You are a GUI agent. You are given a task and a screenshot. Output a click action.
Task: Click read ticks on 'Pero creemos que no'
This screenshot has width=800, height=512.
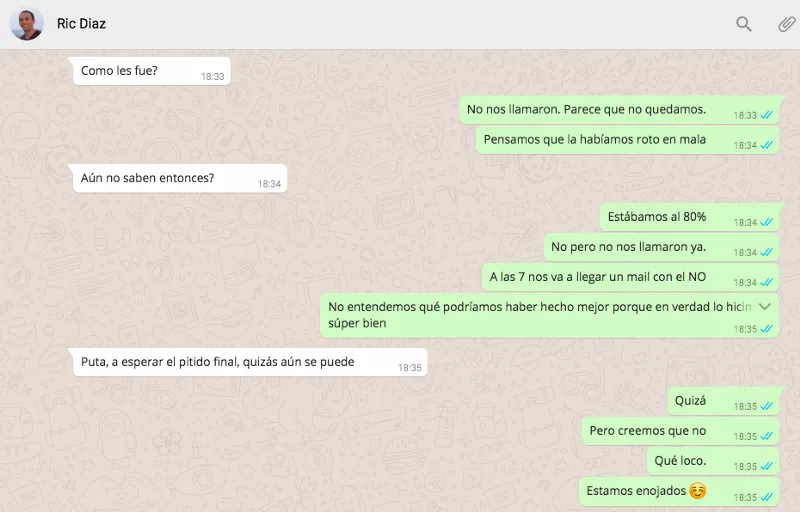point(766,437)
